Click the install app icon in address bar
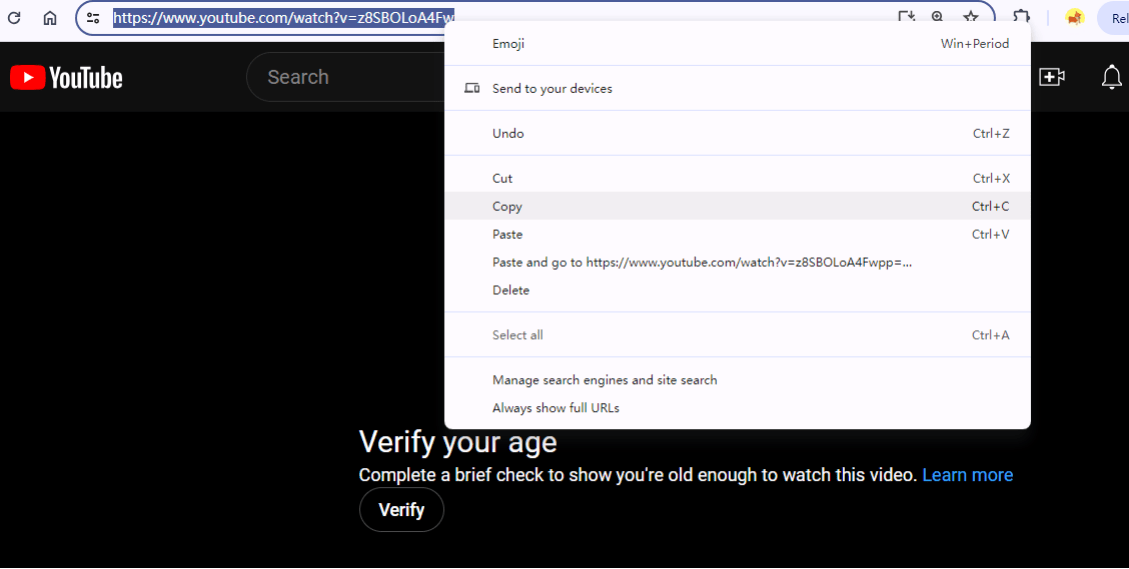Image resolution: width=1129 pixels, height=569 pixels. [906, 17]
